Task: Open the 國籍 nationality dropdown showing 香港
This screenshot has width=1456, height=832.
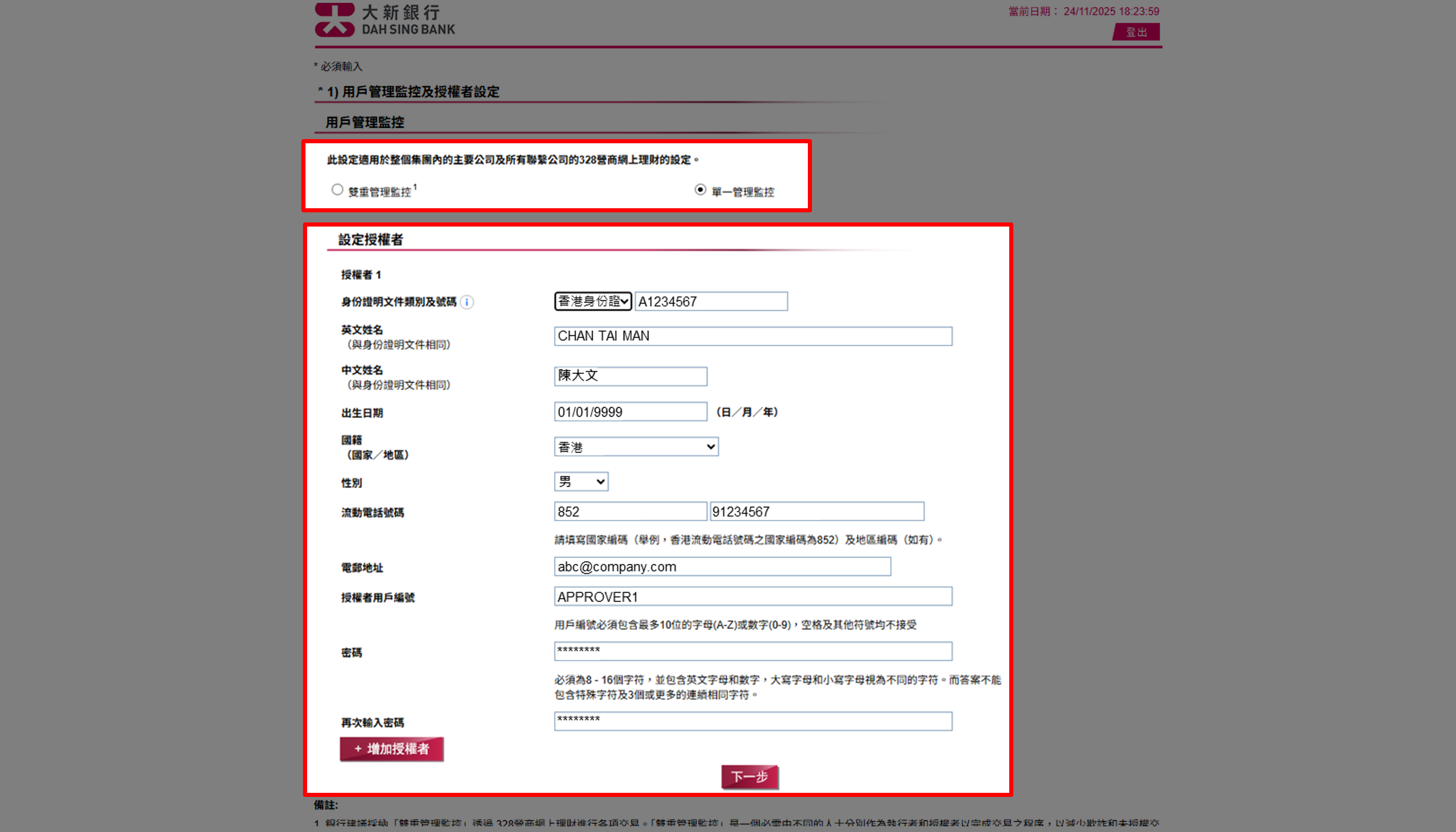Action: (x=635, y=446)
